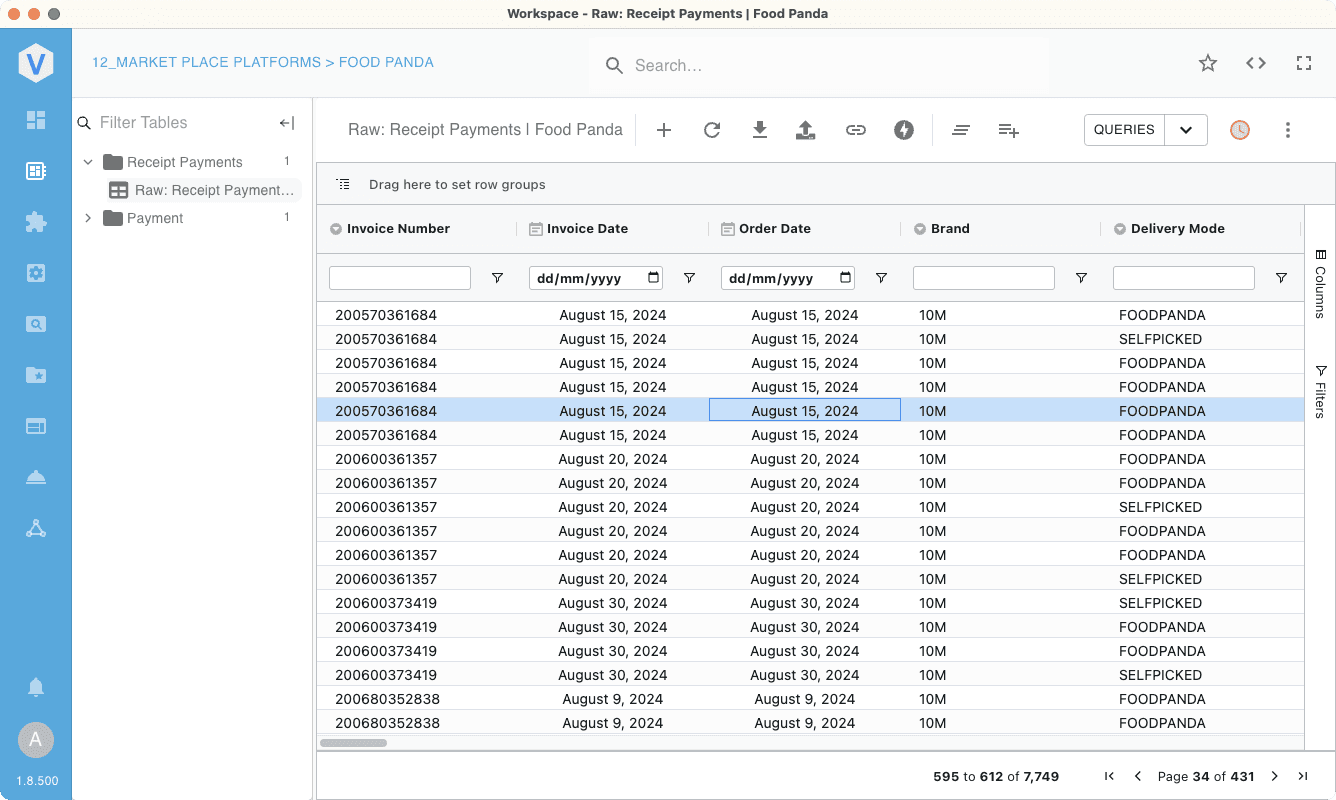Open the starred folder icon in sidebar

tap(36, 375)
